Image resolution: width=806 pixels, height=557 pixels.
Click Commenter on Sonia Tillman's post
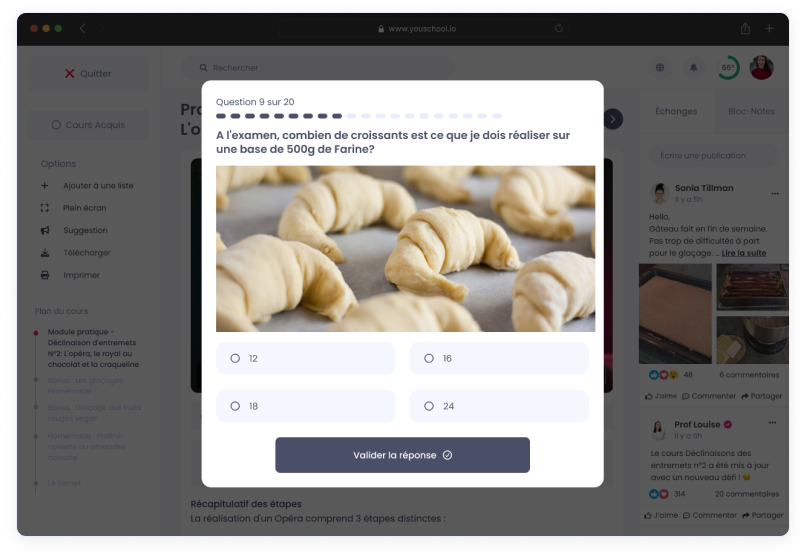(x=709, y=396)
